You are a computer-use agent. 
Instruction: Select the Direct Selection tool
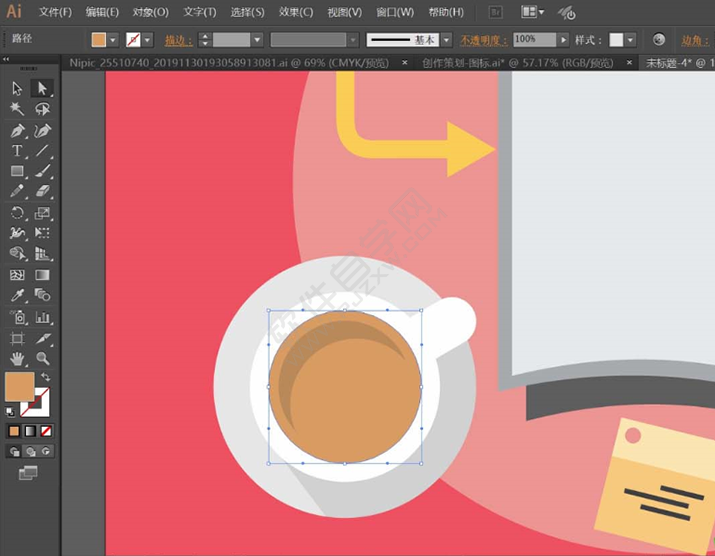coord(42,88)
